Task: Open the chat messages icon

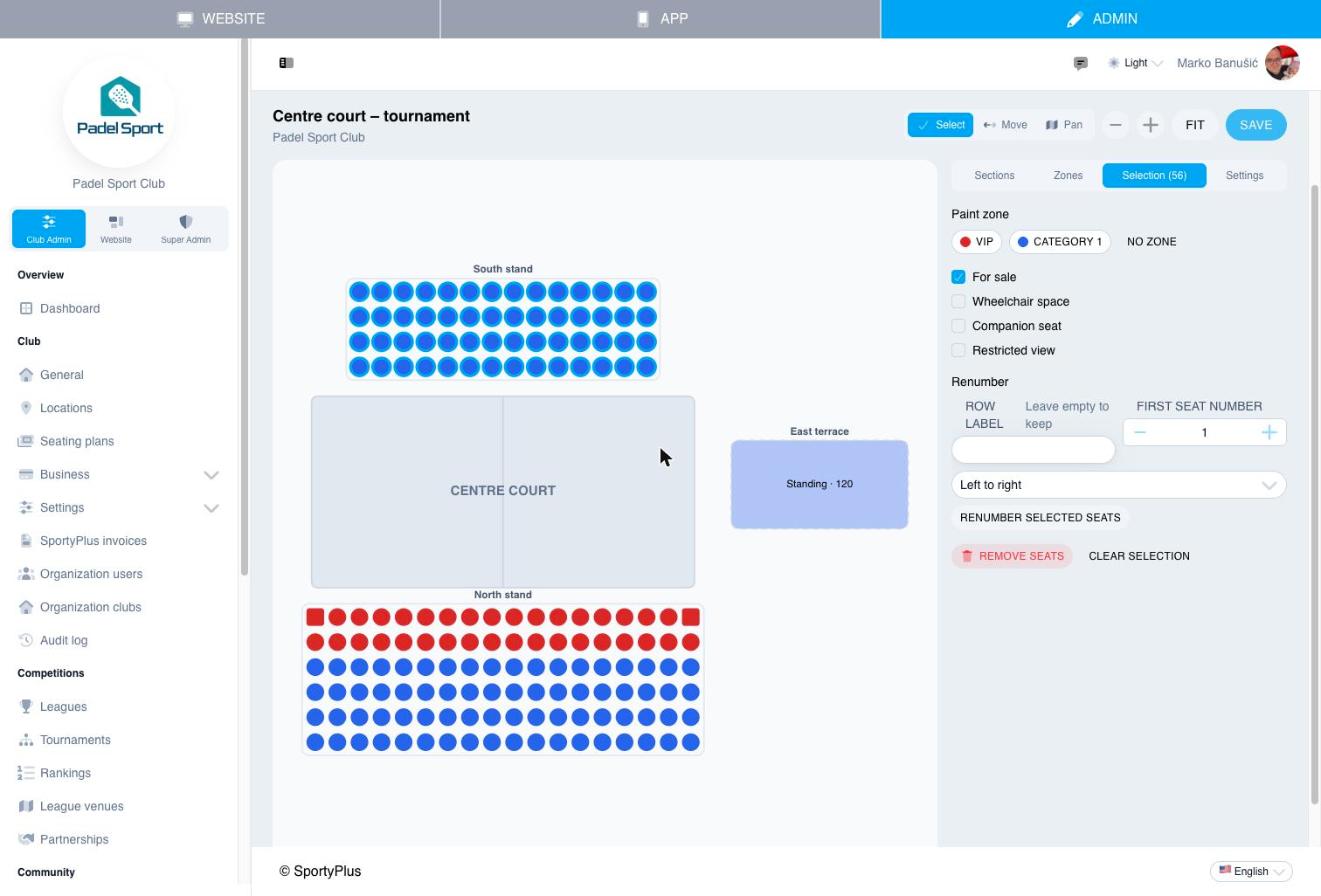Action: [1081, 63]
